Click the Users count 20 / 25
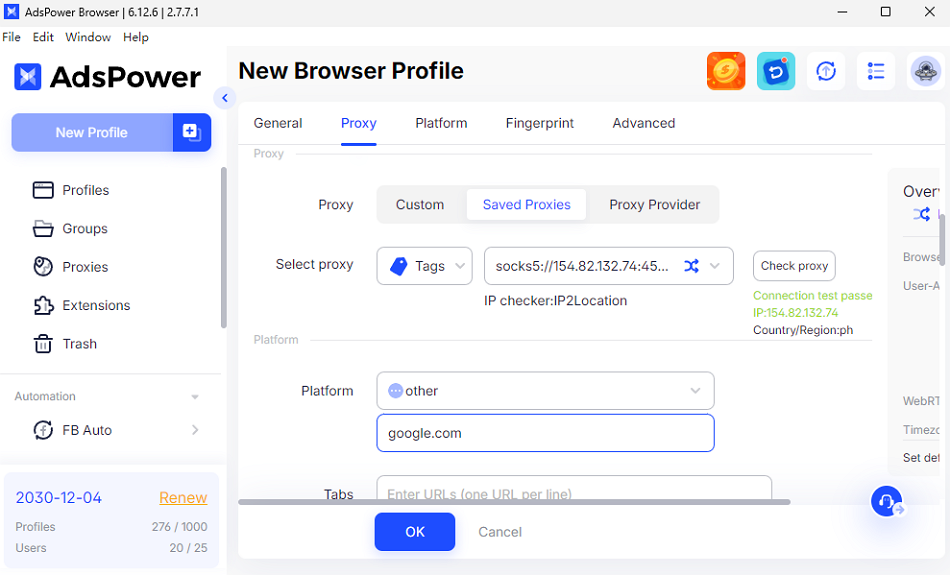The width and height of the screenshot is (950, 575). (x=188, y=548)
